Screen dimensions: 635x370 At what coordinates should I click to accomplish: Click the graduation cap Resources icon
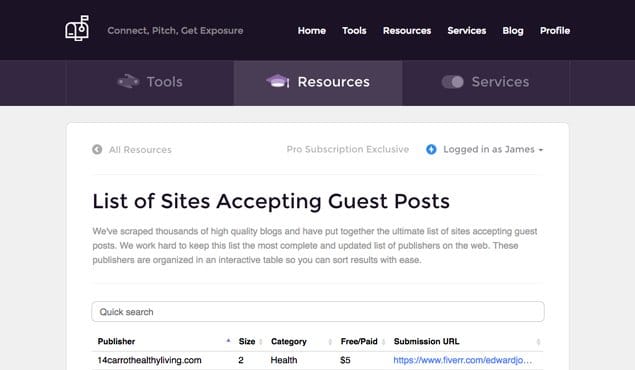pyautogui.click(x=278, y=81)
